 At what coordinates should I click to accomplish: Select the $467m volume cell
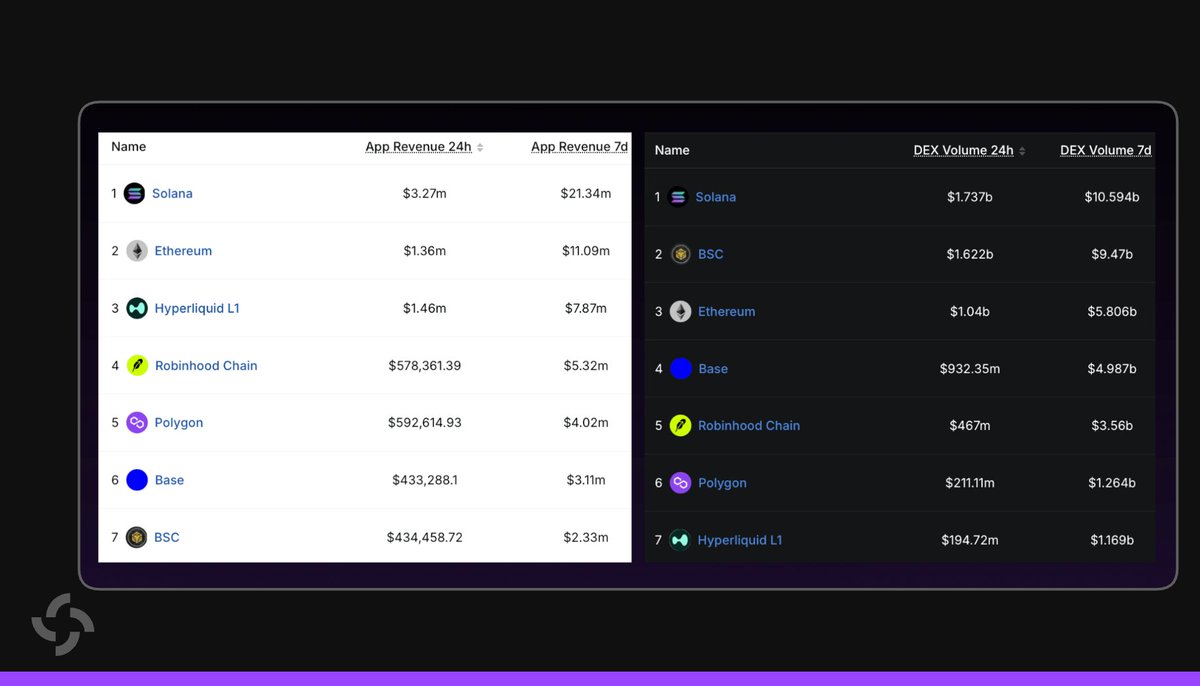click(x=970, y=425)
